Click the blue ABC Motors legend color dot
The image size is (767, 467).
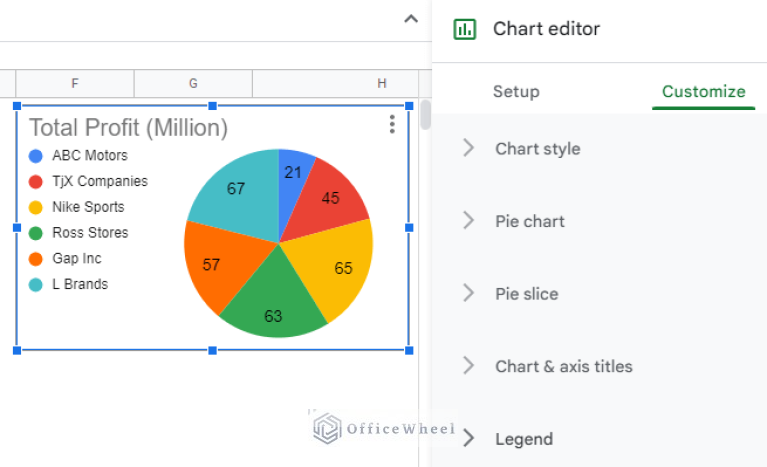[x=36, y=156]
